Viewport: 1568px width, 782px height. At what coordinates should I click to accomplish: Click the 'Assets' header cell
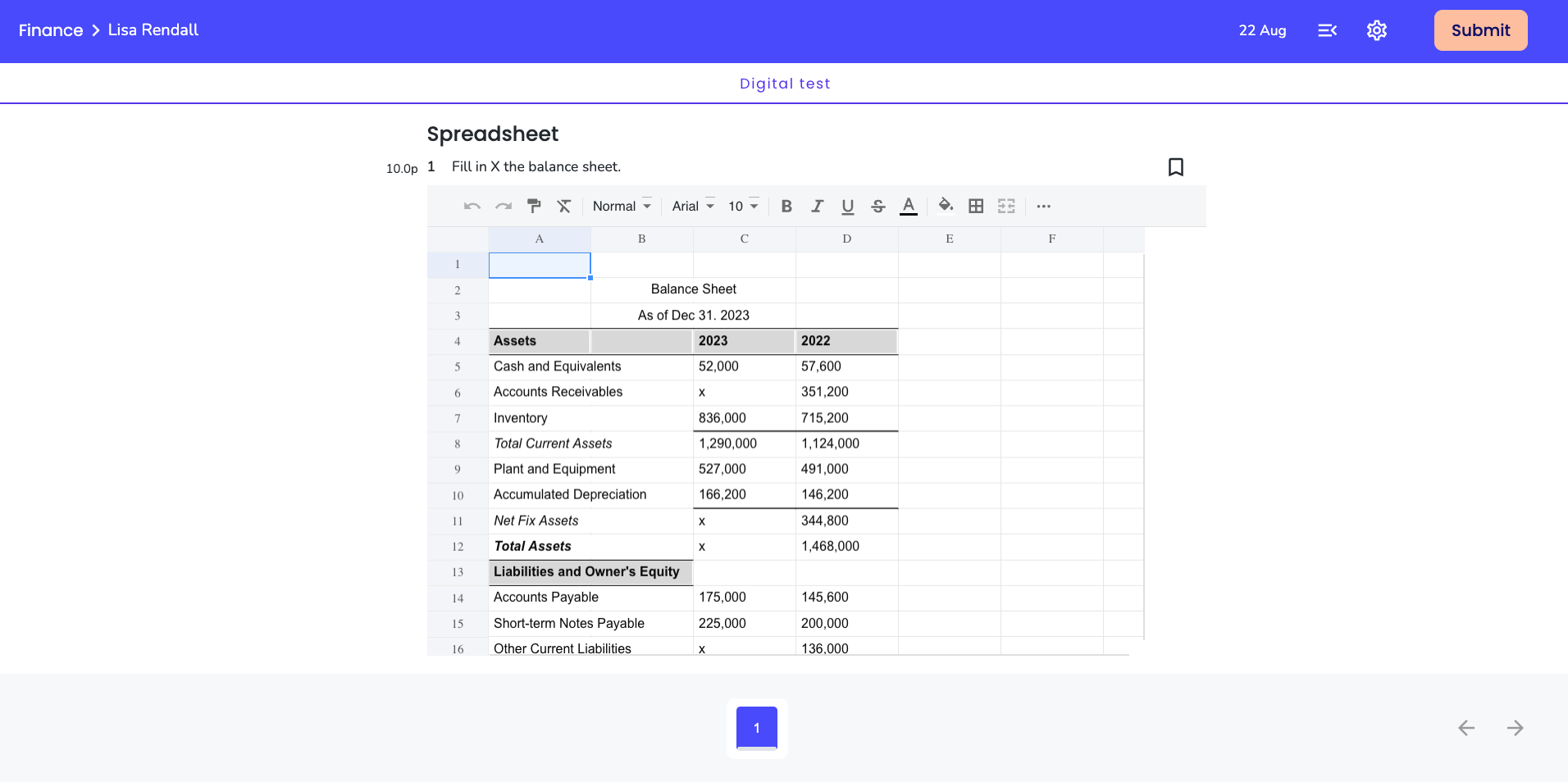tap(540, 341)
